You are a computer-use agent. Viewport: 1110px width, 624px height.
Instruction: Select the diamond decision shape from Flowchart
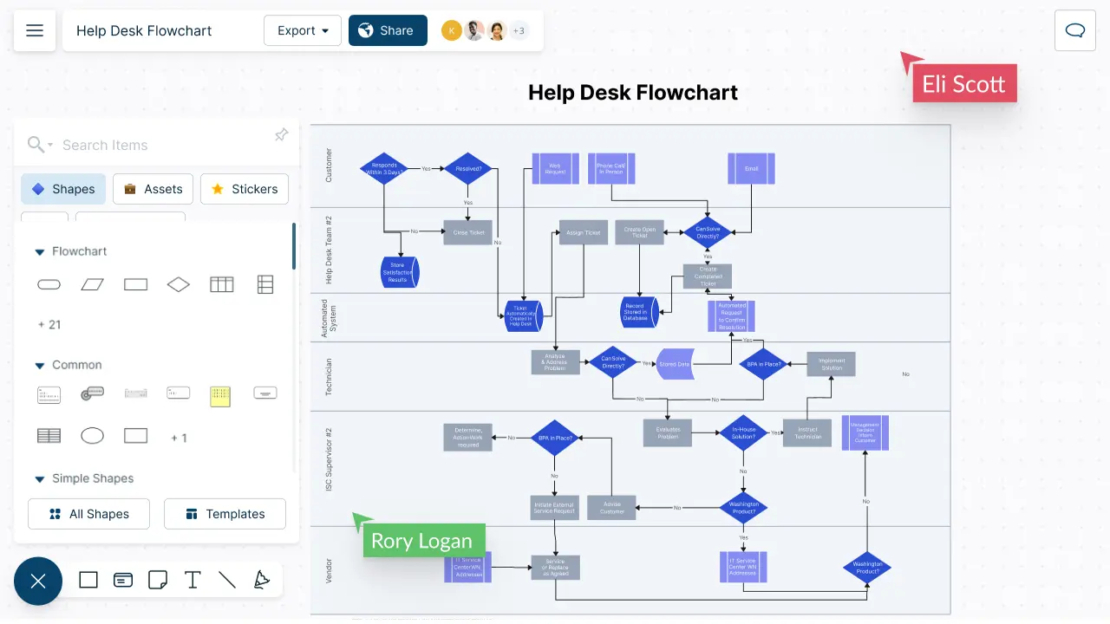click(x=178, y=284)
